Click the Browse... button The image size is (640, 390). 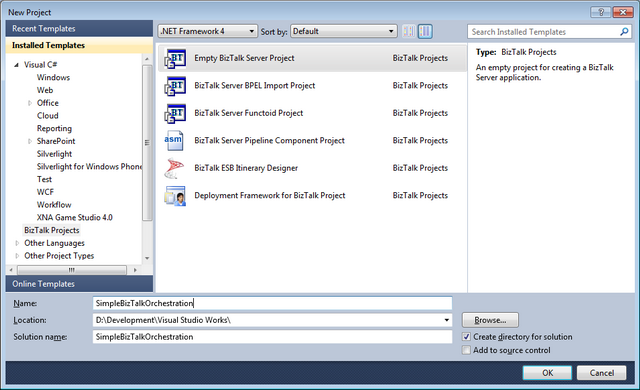tap(490, 320)
